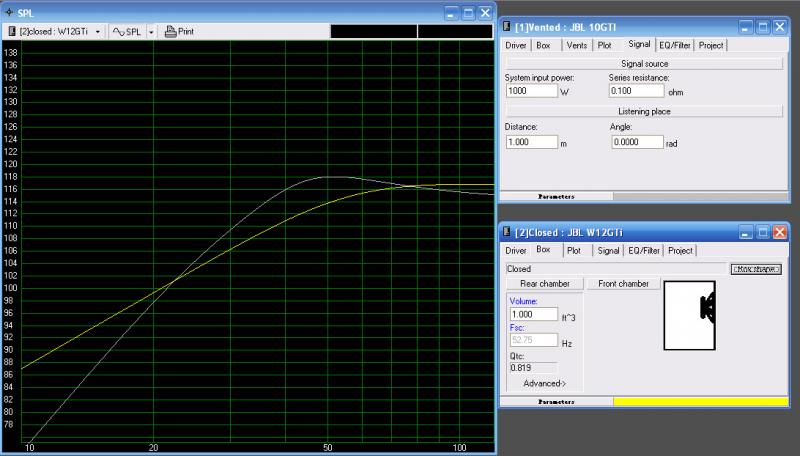Screen dimensions: 800x456
Task: Switch to Vents tab in Vented window
Action: pos(576,45)
